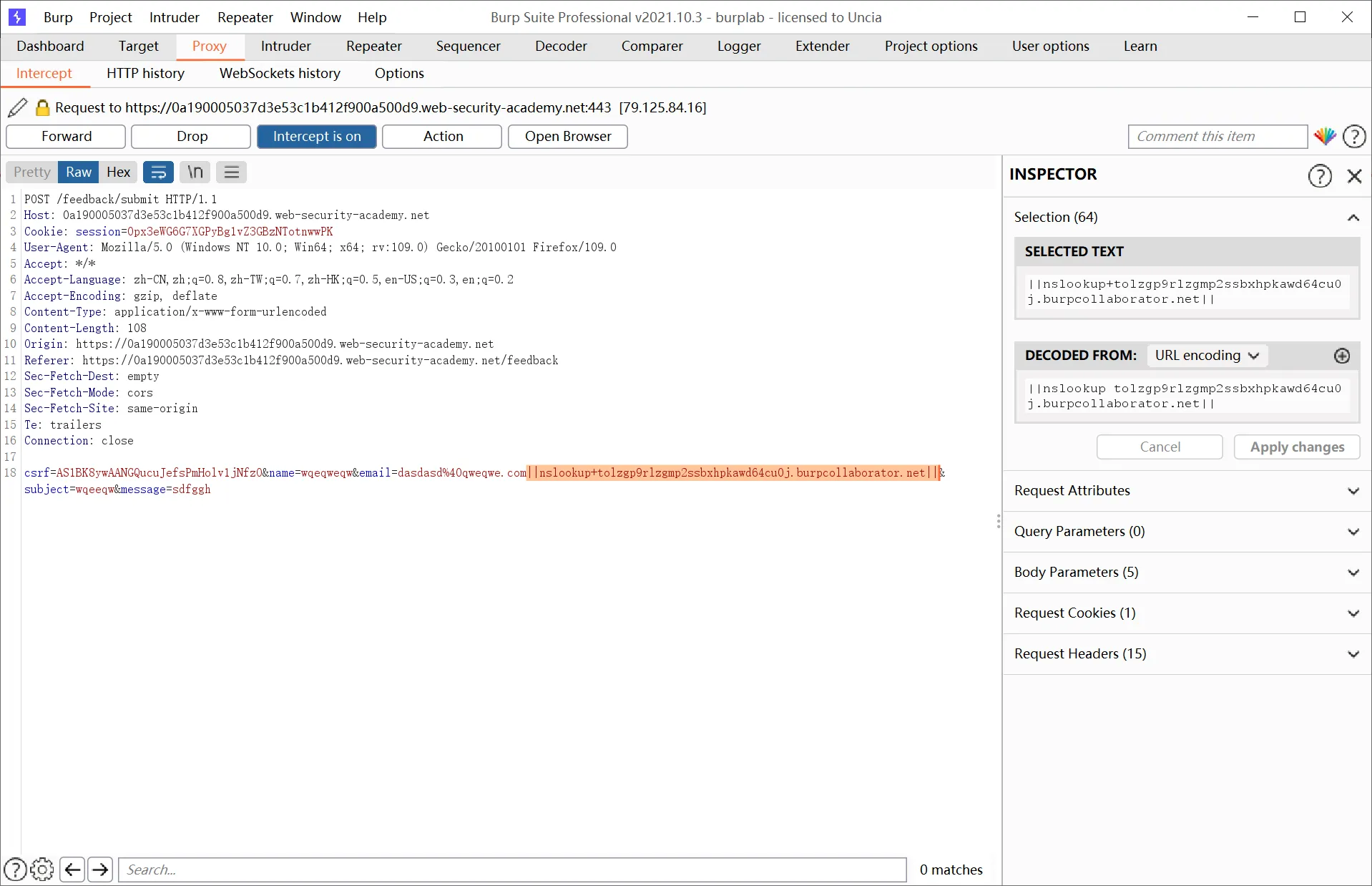
Task: Switch editor to Hex view
Action: click(118, 172)
